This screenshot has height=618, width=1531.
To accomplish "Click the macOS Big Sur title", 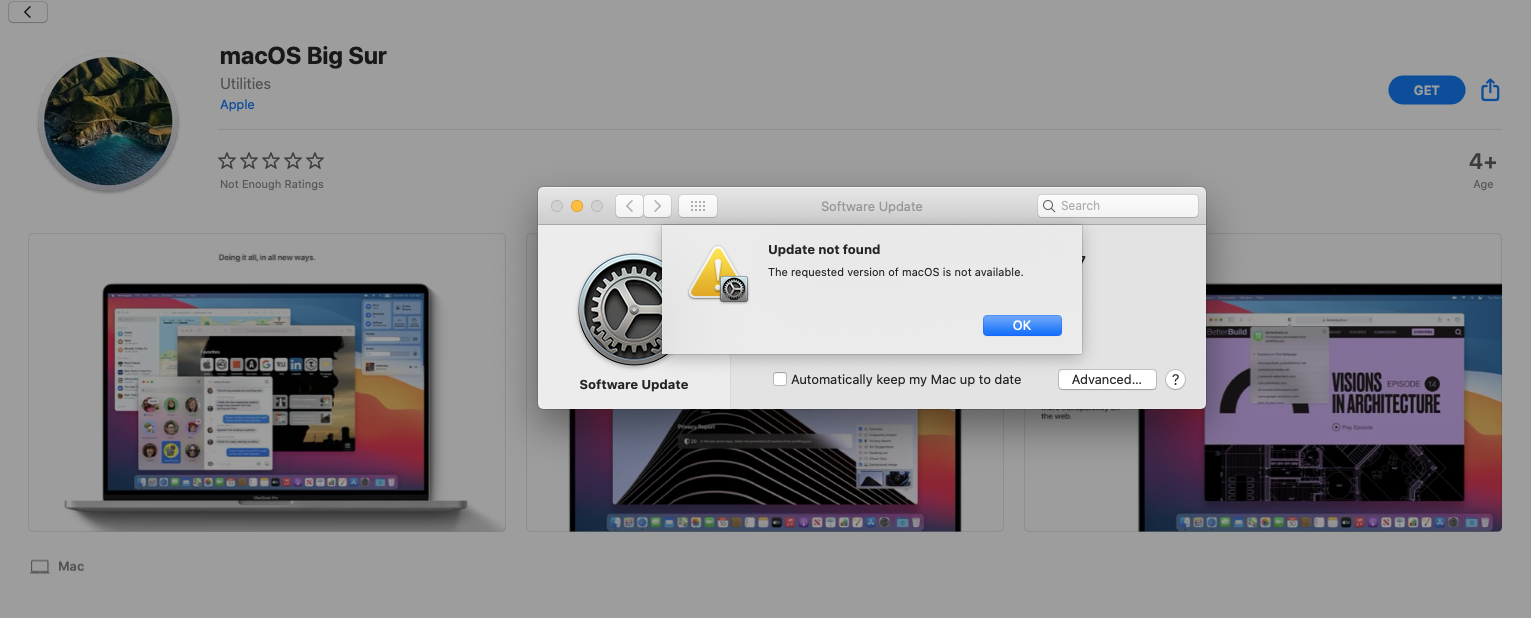I will 303,56.
